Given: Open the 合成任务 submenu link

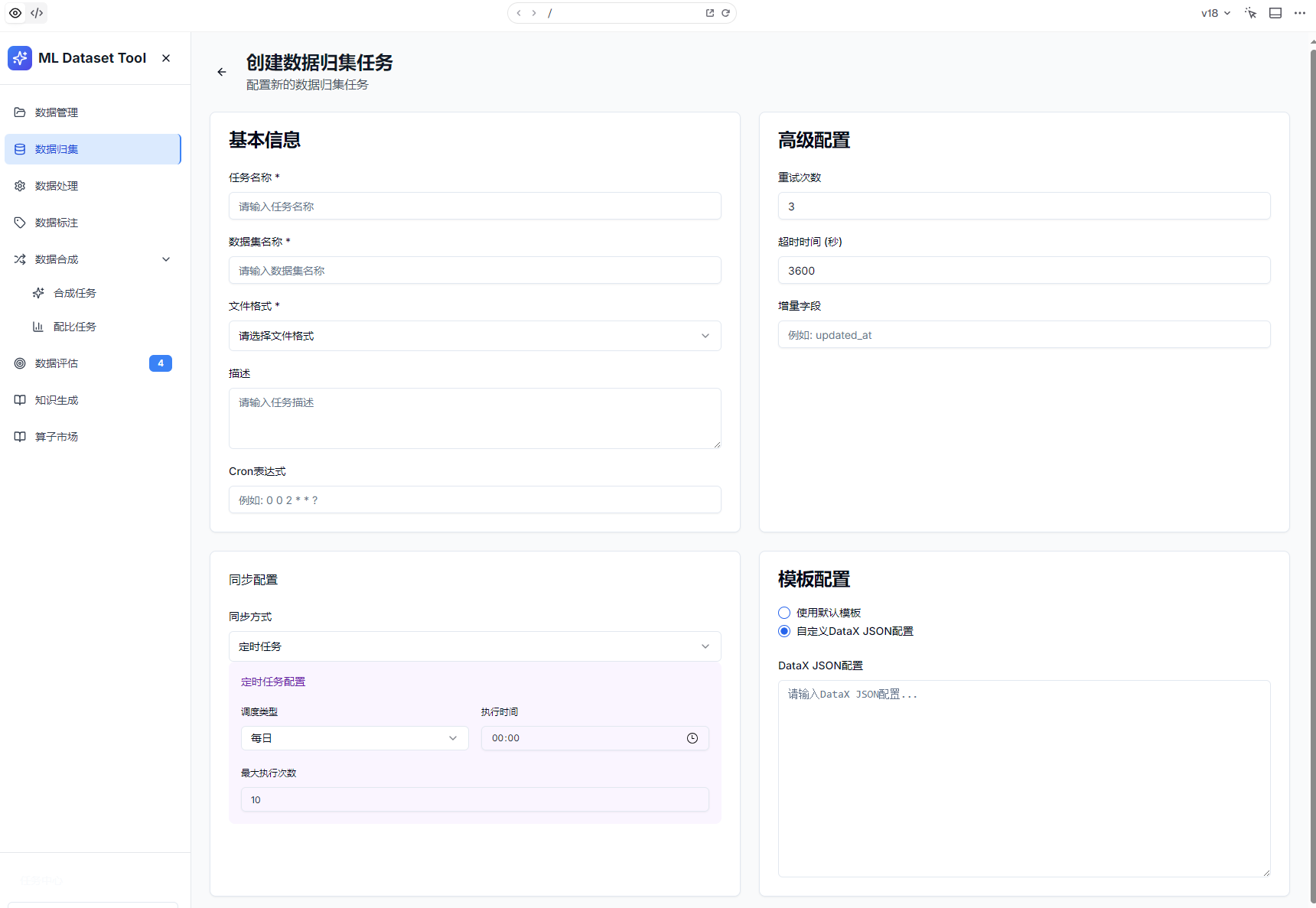Looking at the screenshot, I should tap(75, 293).
